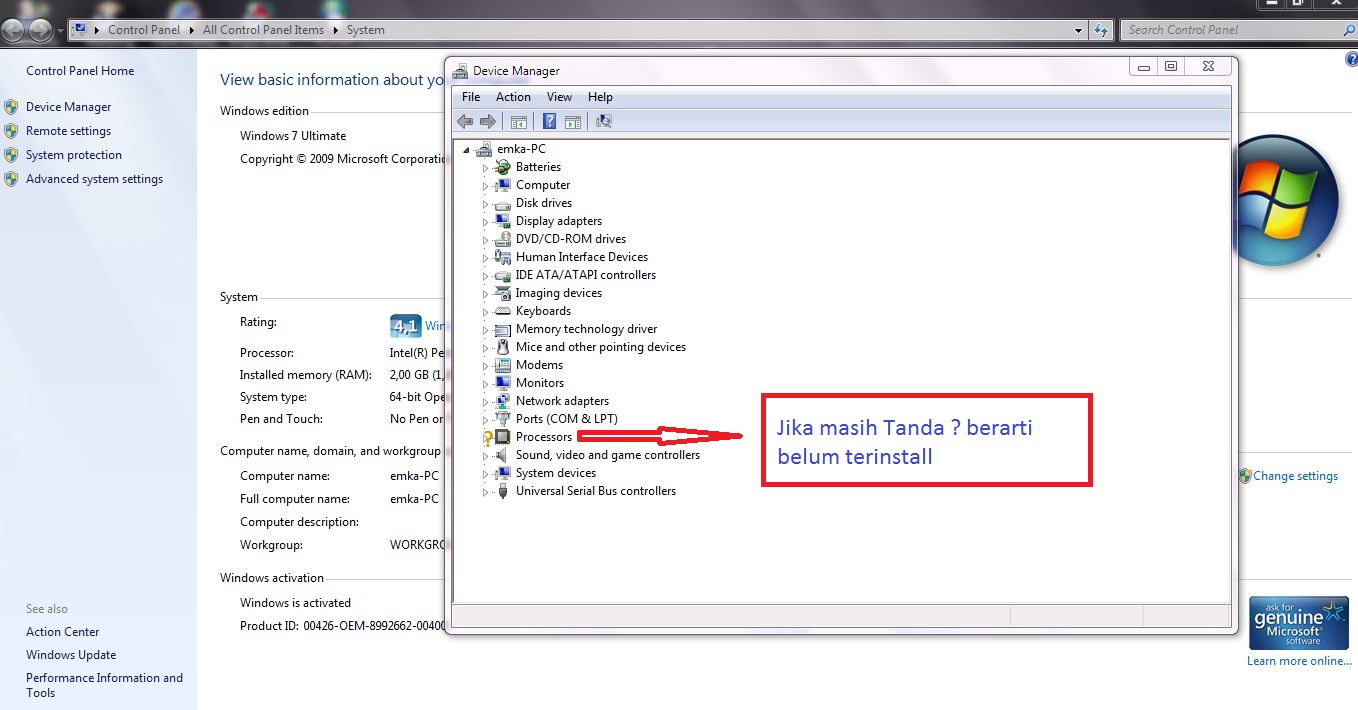
Task: Expand the System devices node
Action: (486, 474)
